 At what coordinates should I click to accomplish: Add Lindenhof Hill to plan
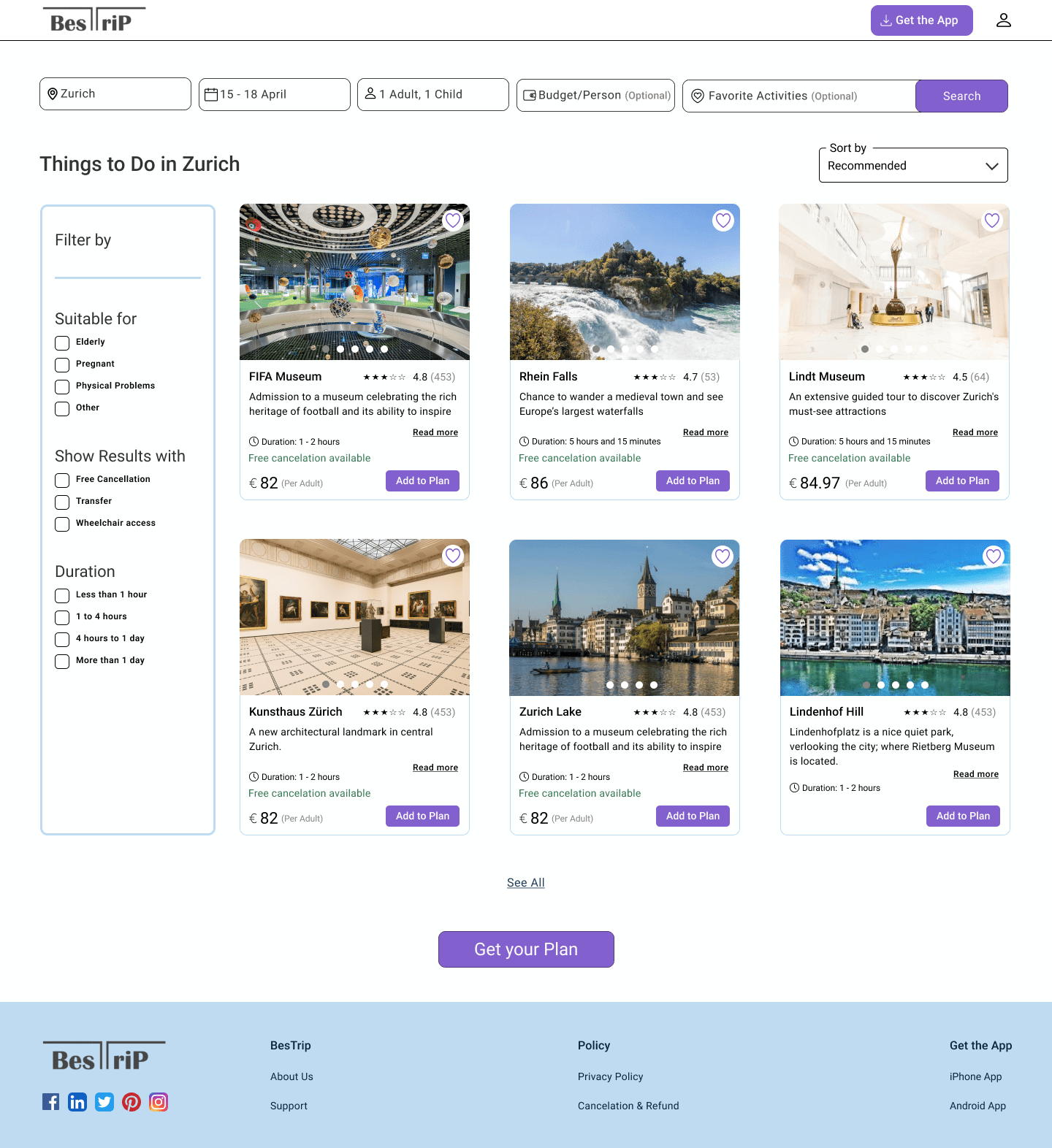pos(963,816)
